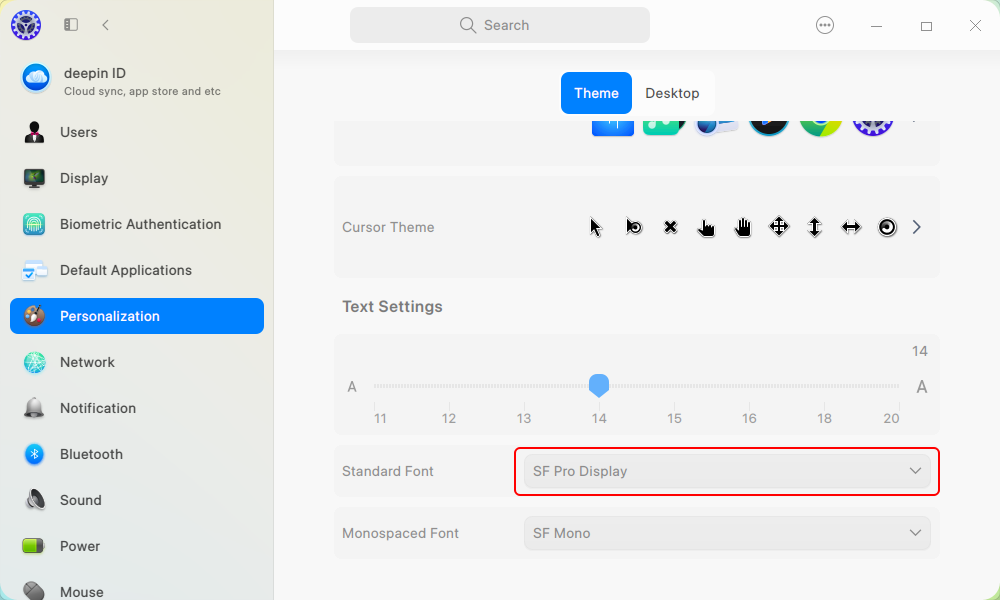Select the X cross cursor preview
The width and height of the screenshot is (1000, 600).
pos(670,227)
